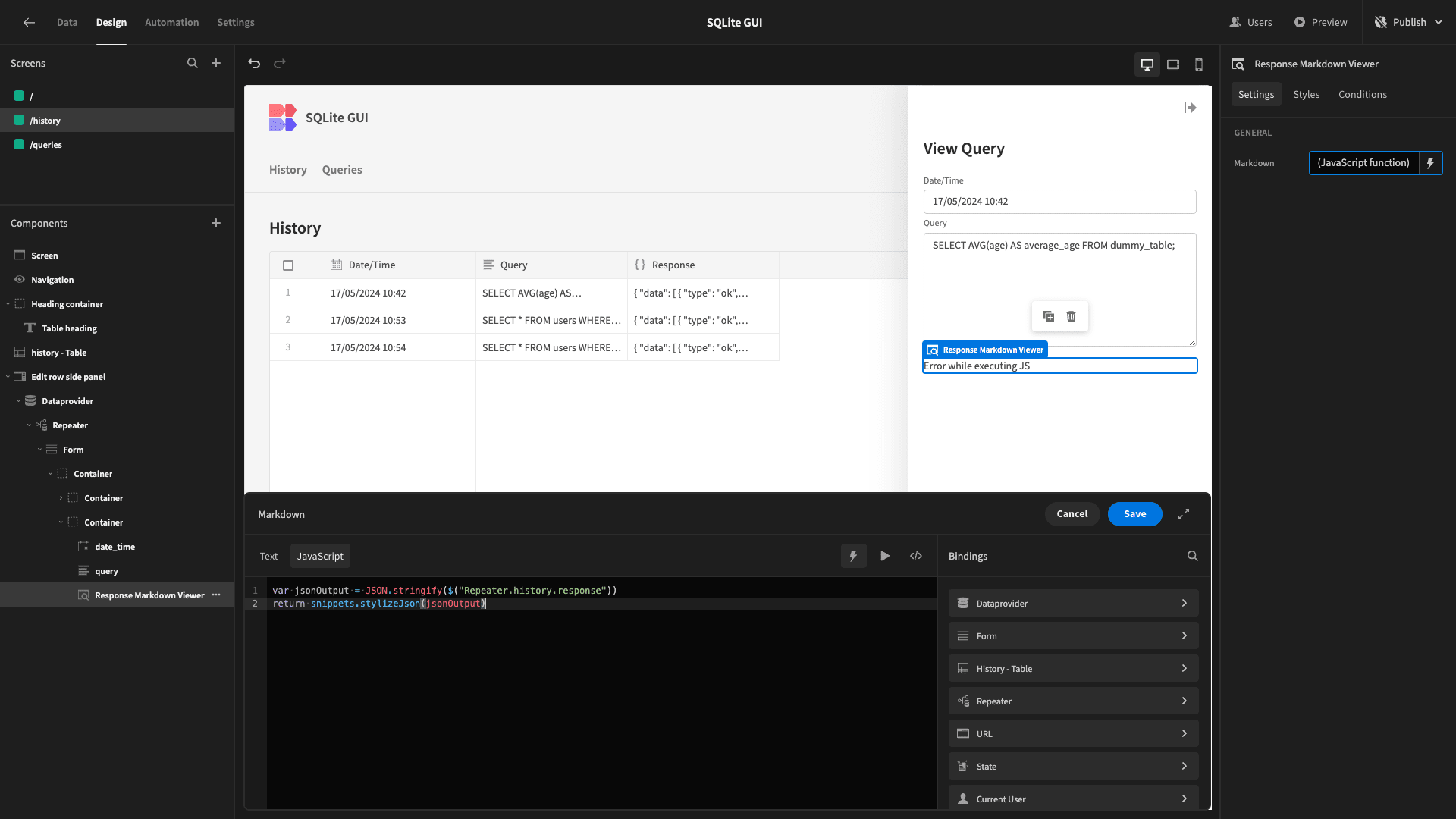Switch to mobile preview mode
Viewport: 1456px width, 819px height.
click(x=1199, y=64)
